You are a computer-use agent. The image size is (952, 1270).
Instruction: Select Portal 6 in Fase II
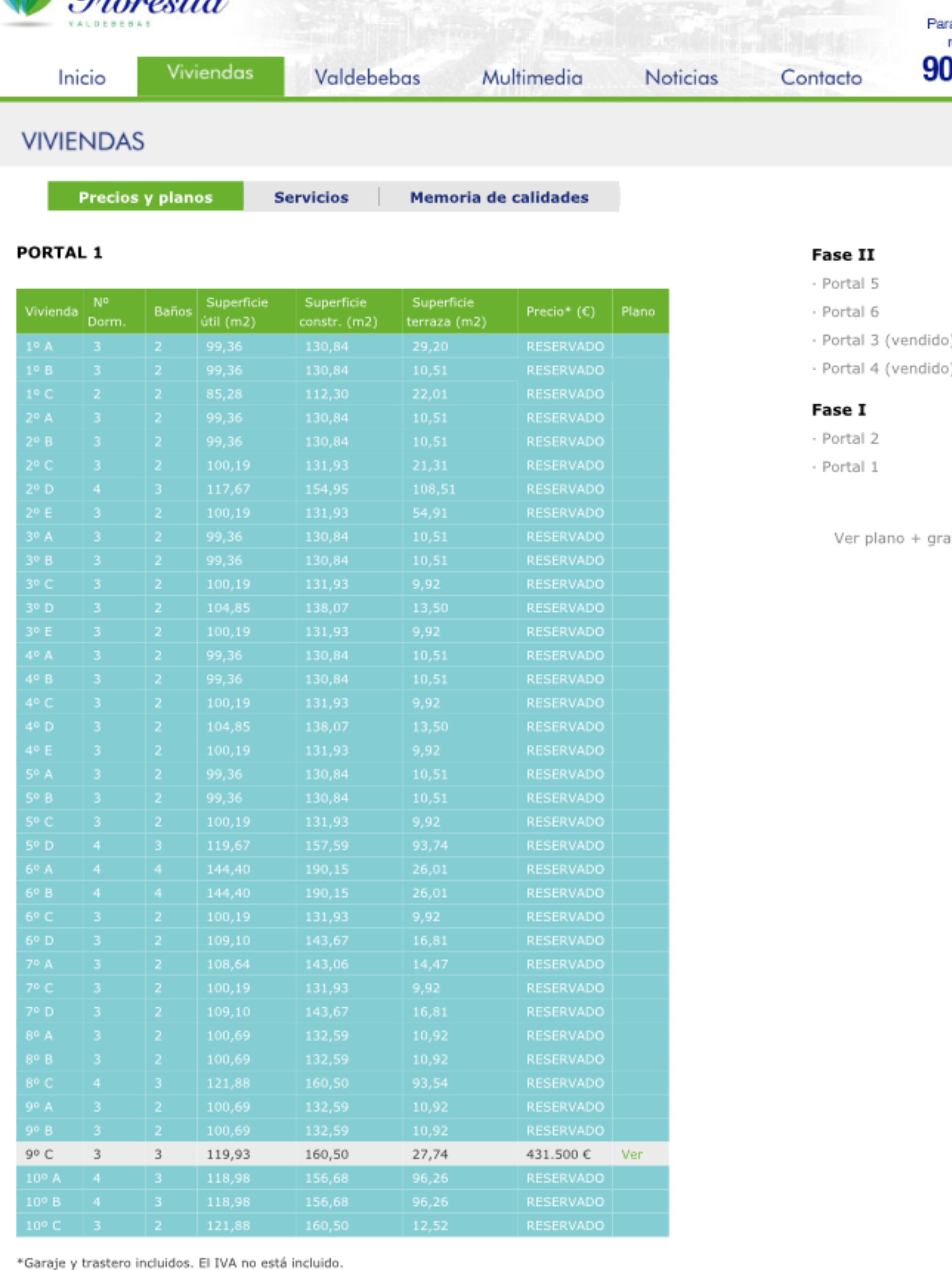850,312
